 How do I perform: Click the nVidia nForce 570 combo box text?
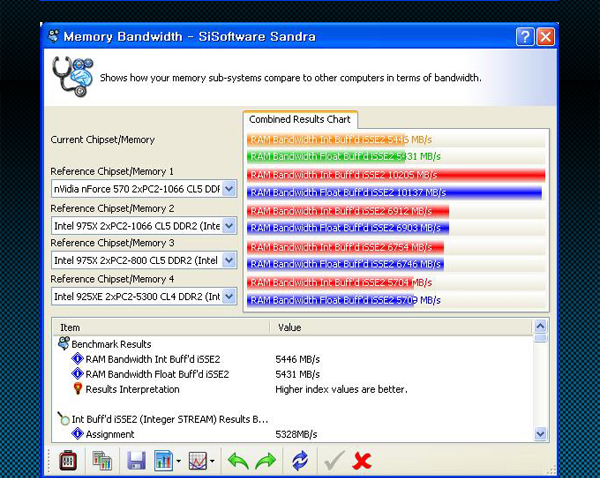click(137, 189)
